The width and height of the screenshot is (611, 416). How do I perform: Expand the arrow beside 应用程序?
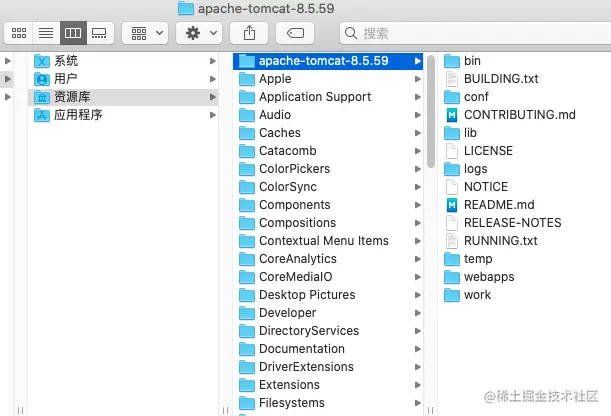click(213, 115)
